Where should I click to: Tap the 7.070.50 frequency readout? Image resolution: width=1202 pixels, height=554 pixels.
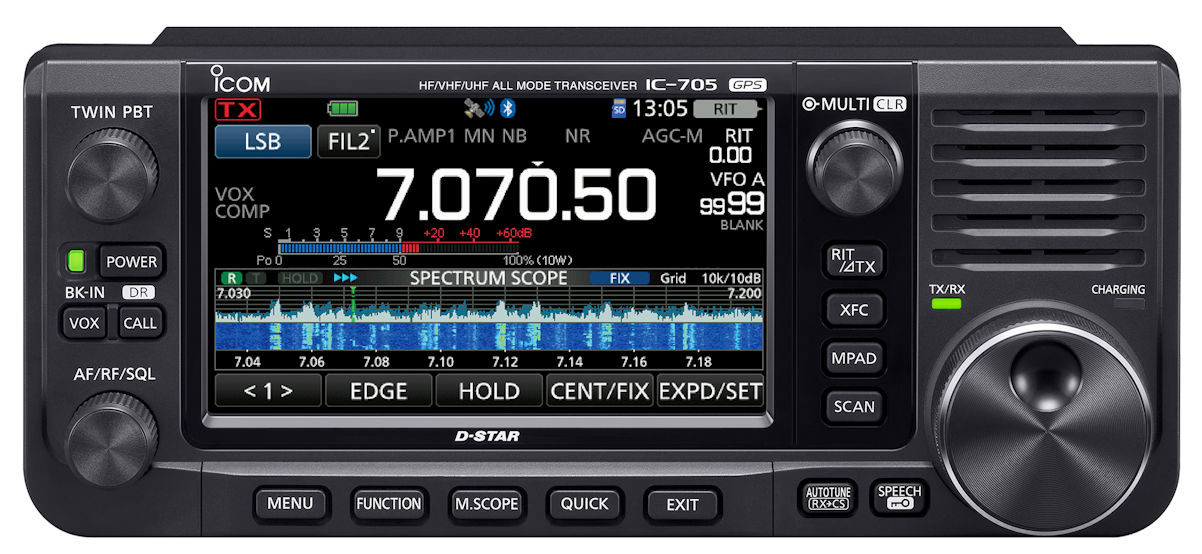click(516, 195)
